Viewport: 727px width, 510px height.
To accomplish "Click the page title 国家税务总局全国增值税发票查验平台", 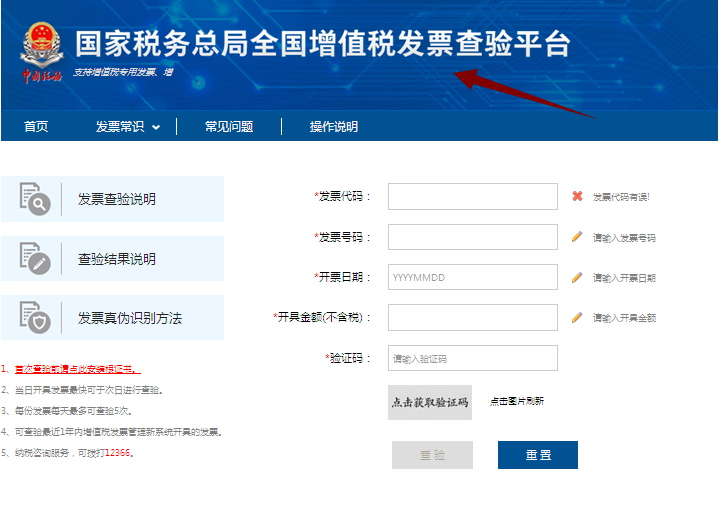I will pos(323,44).
